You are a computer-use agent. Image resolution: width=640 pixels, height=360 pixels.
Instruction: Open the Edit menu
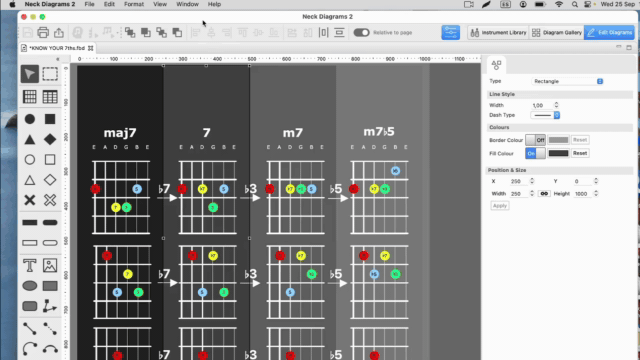(109, 4)
